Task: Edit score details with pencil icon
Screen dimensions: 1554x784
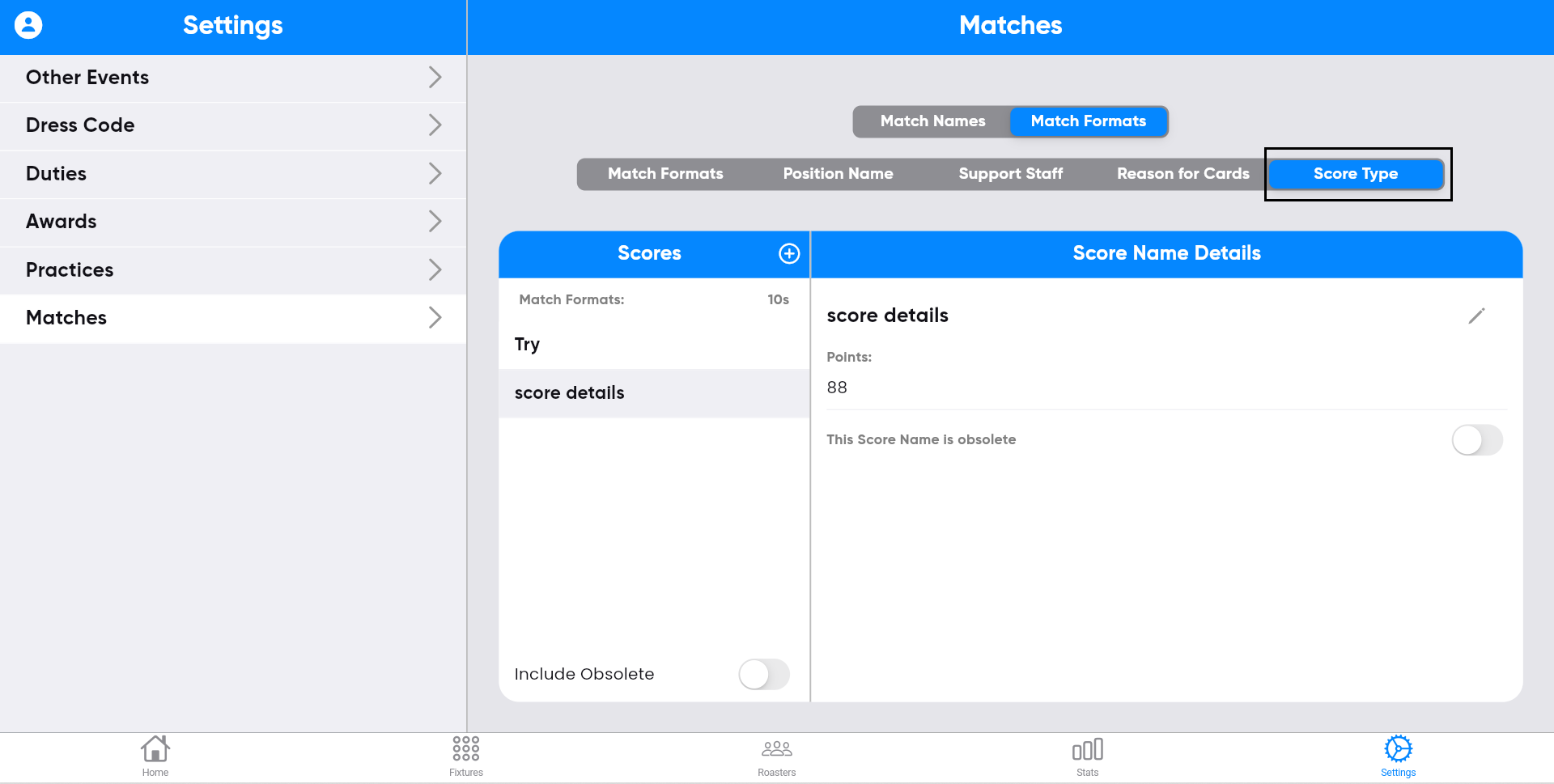Action: click(1476, 316)
